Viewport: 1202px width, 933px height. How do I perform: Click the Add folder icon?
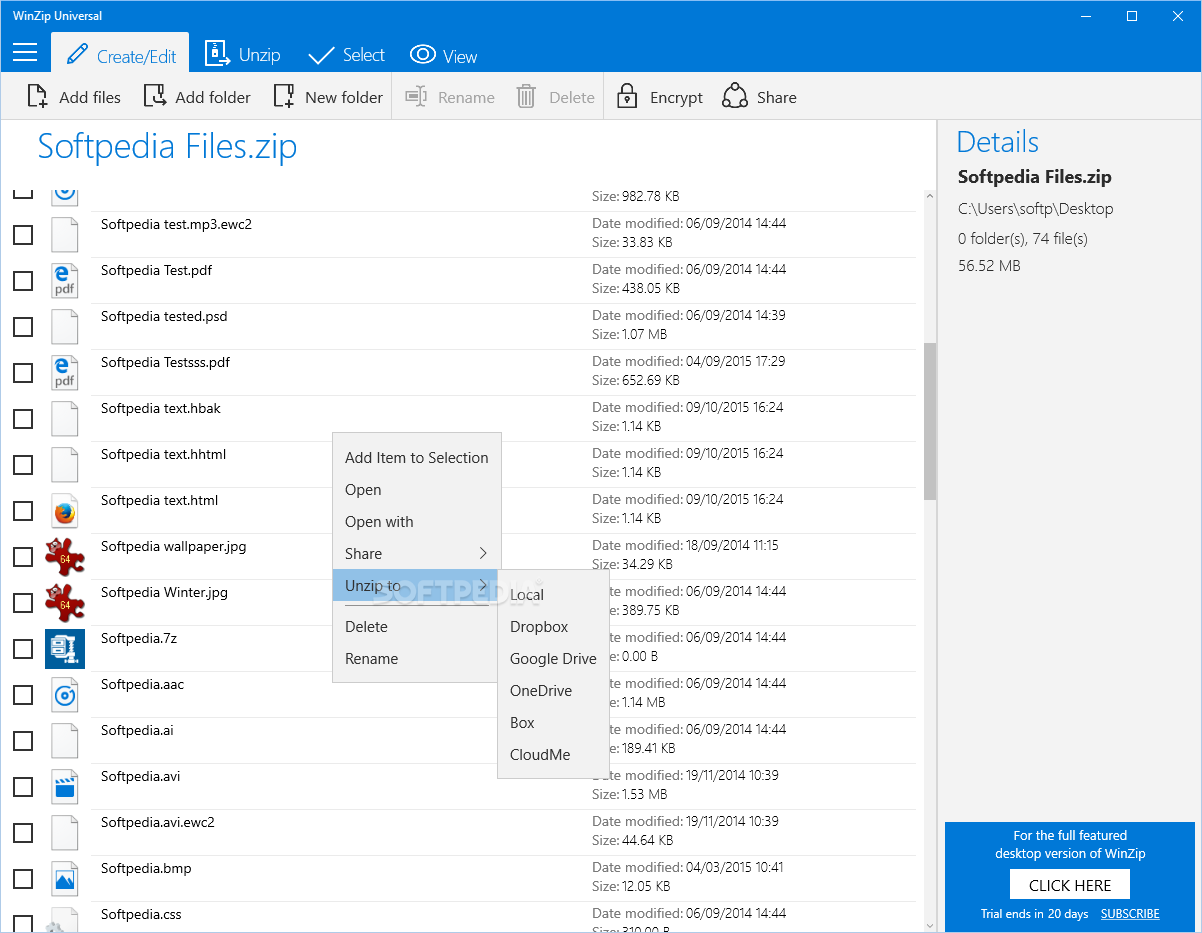click(x=154, y=96)
